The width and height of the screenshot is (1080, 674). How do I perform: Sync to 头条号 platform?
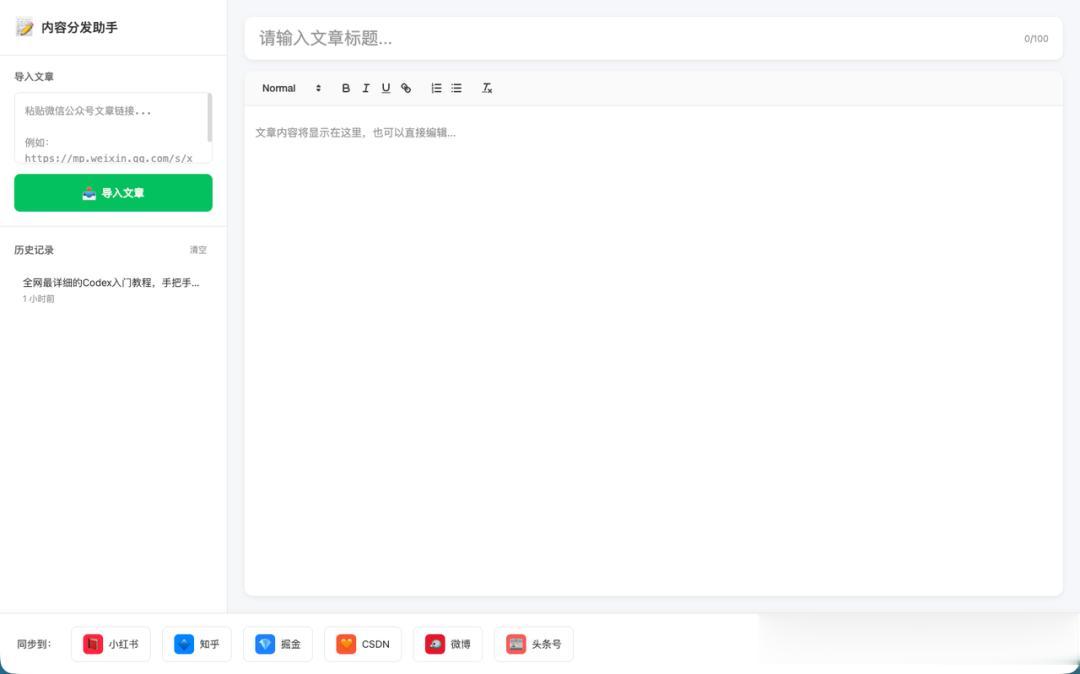coord(534,644)
